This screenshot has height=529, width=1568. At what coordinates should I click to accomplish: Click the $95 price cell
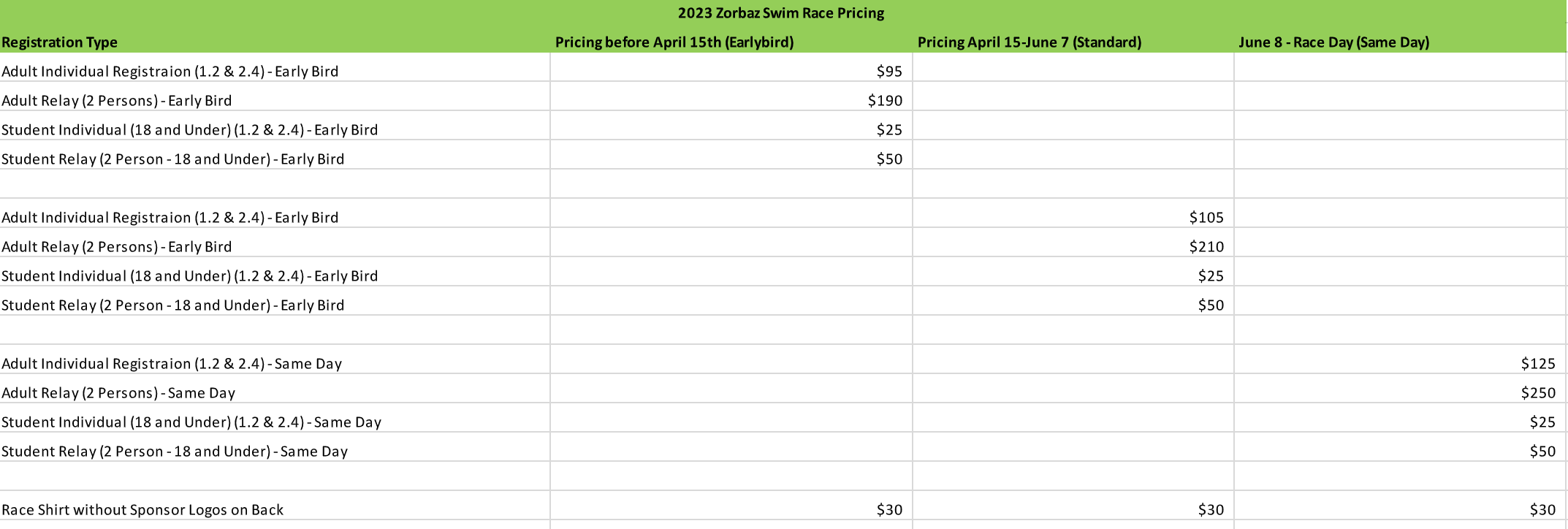pyautogui.click(x=889, y=72)
